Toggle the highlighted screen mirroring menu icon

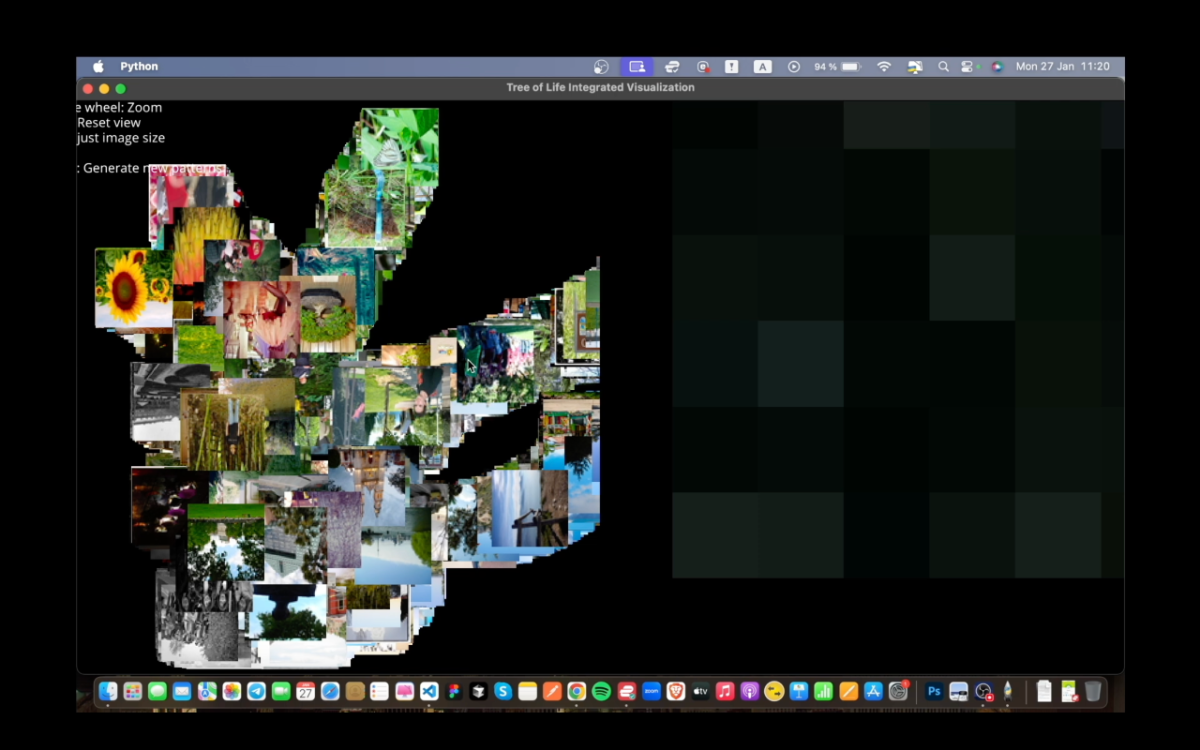tap(636, 67)
